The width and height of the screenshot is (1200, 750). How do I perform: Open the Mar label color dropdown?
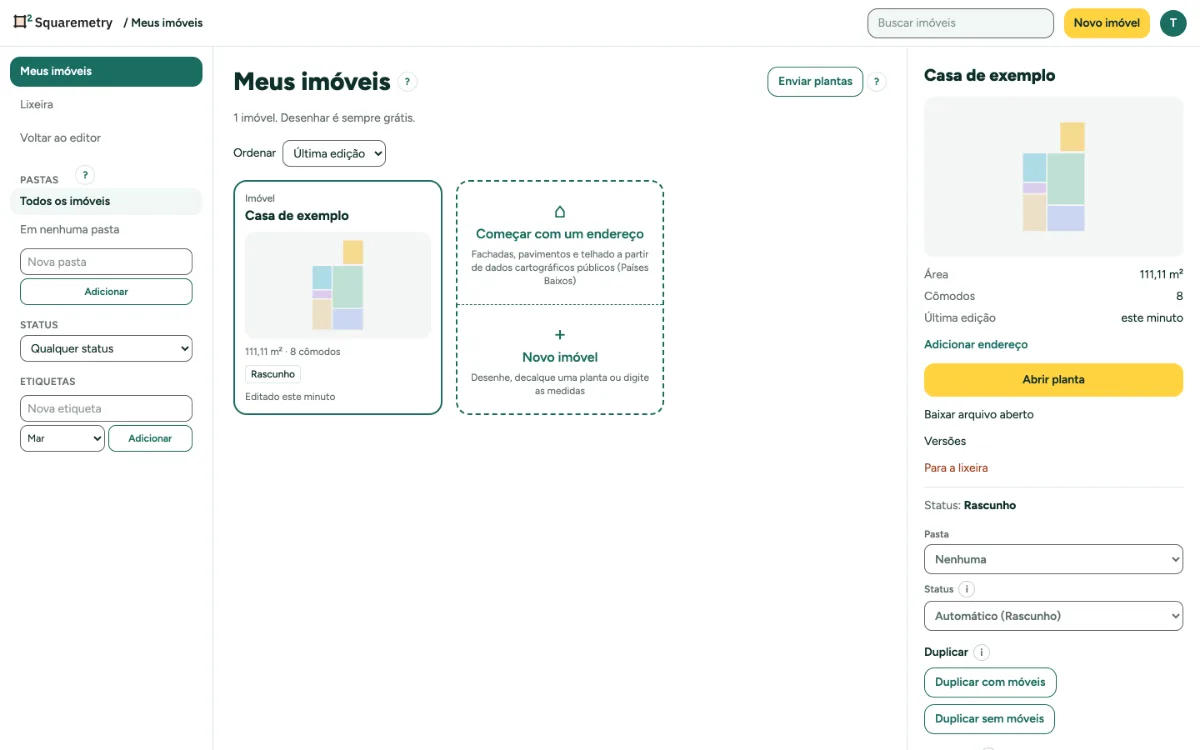(62, 438)
